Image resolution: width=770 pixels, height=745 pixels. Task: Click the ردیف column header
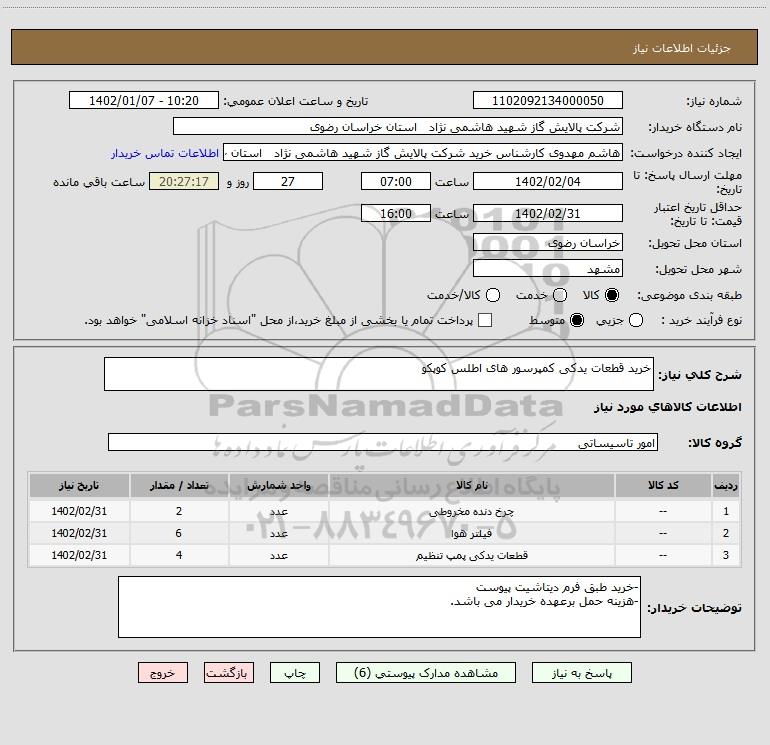[726, 485]
